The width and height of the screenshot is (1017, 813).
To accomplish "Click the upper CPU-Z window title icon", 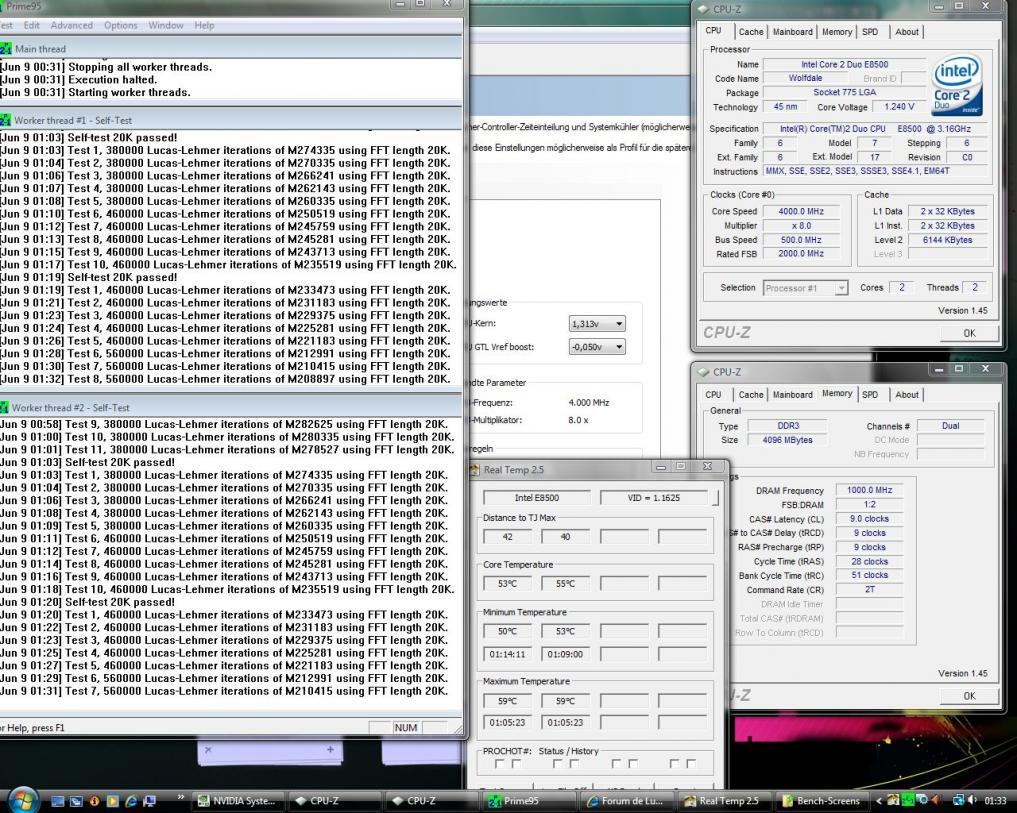I will (x=703, y=9).
